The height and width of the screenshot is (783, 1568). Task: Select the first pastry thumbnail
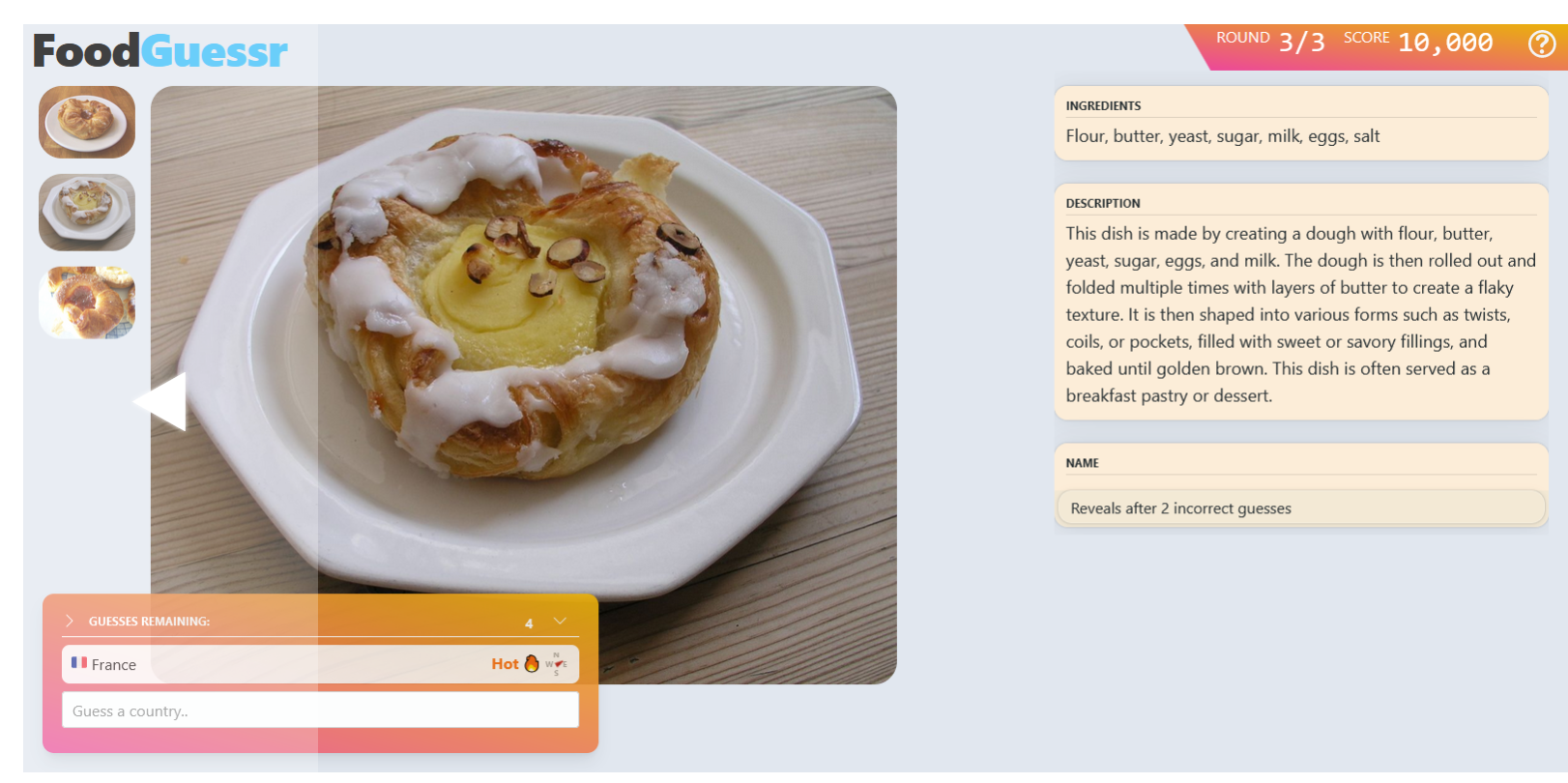[87, 122]
